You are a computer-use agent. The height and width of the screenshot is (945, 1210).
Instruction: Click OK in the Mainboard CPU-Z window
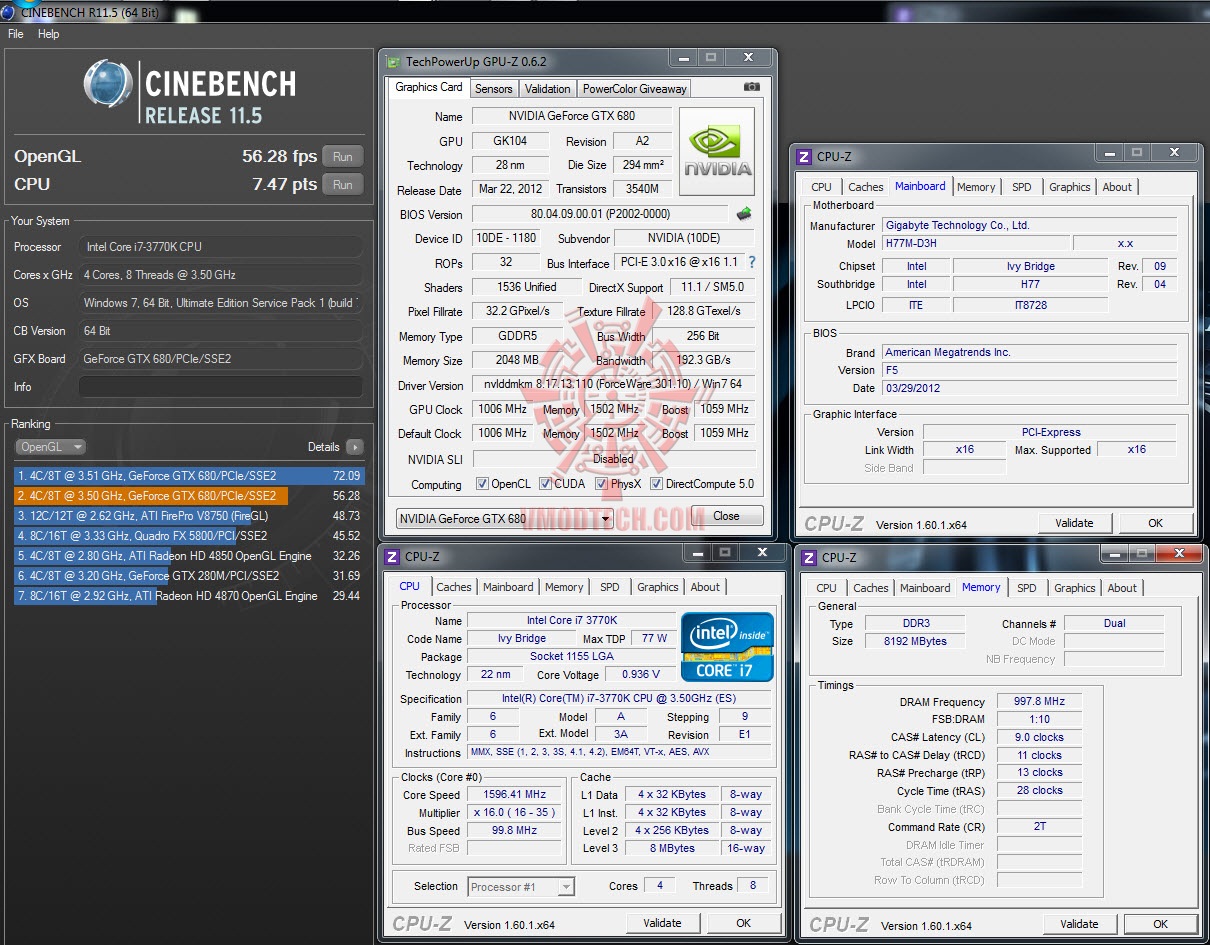[x=1155, y=523]
